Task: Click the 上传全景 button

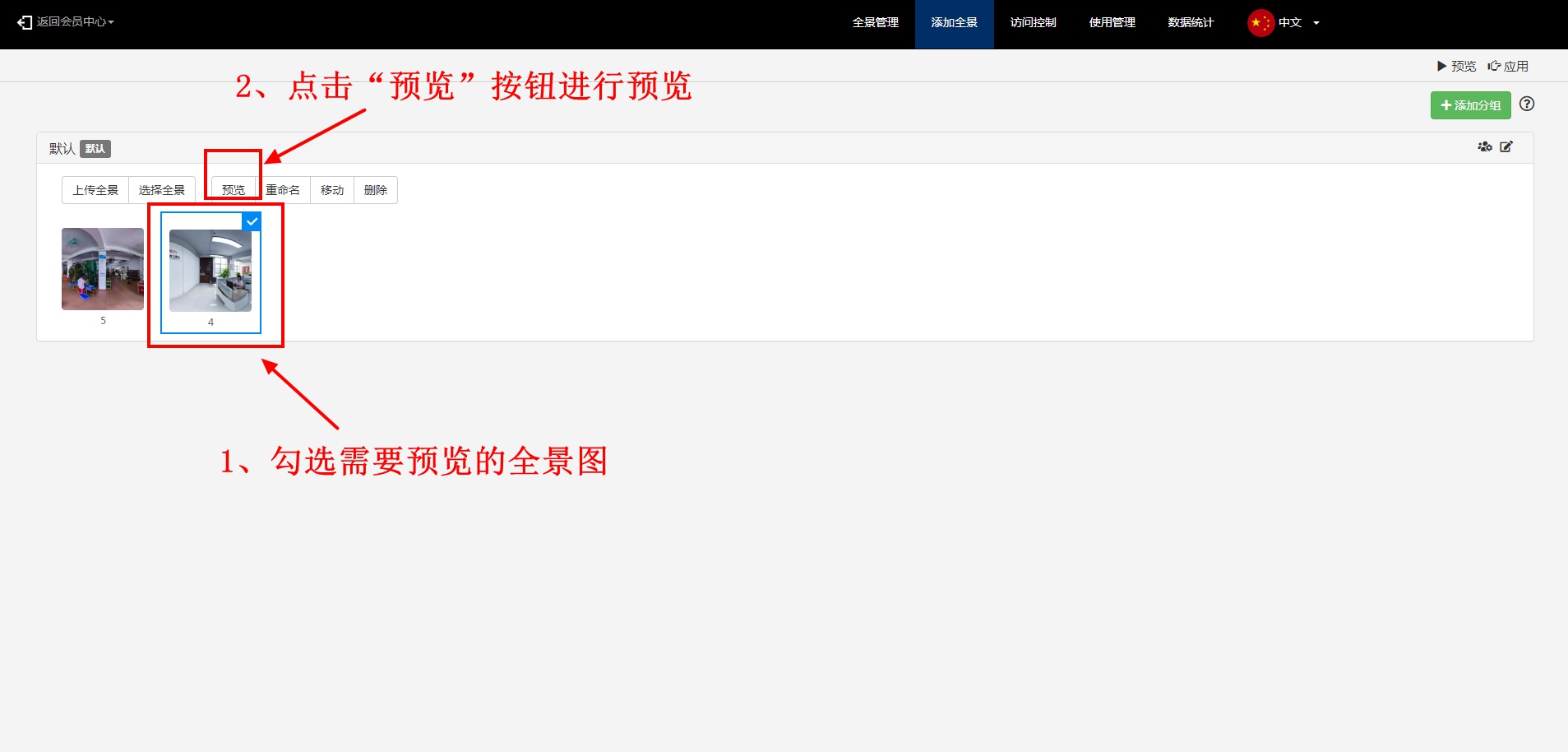Action: point(95,190)
